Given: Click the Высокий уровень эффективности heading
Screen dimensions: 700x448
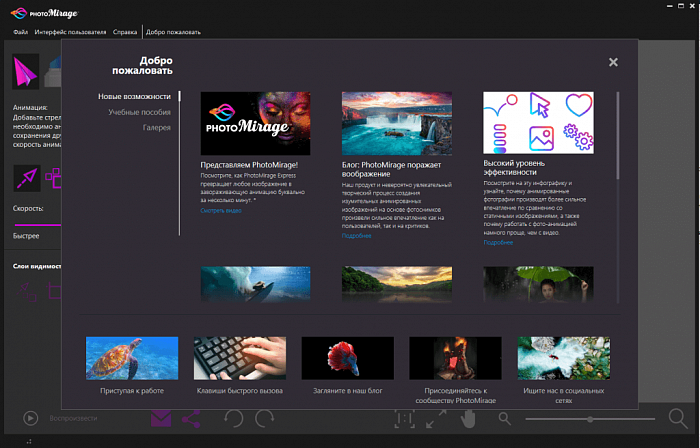Looking at the screenshot, I should [x=514, y=168].
